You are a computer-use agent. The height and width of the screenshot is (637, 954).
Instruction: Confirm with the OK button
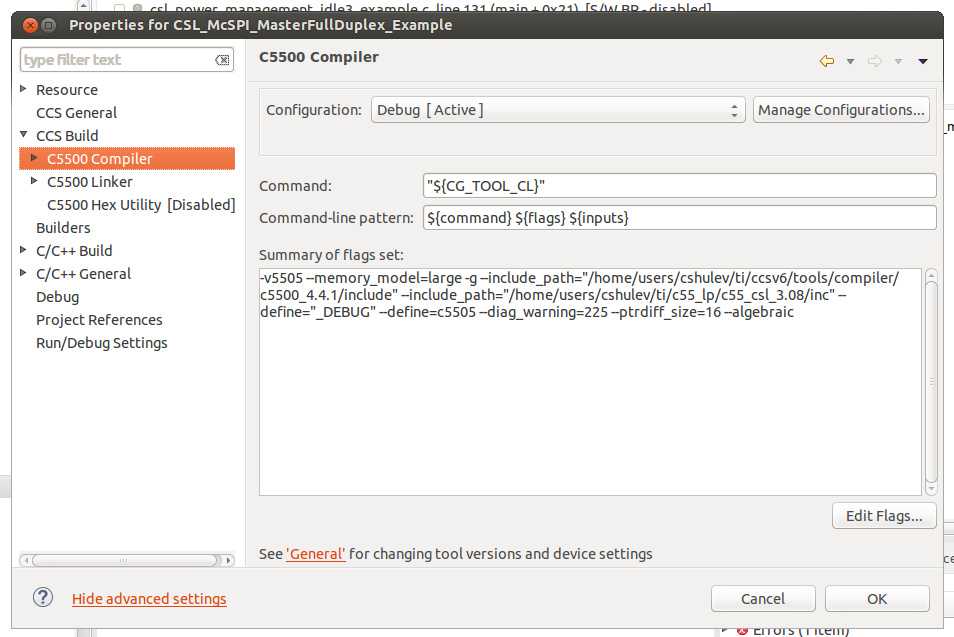coord(877,599)
